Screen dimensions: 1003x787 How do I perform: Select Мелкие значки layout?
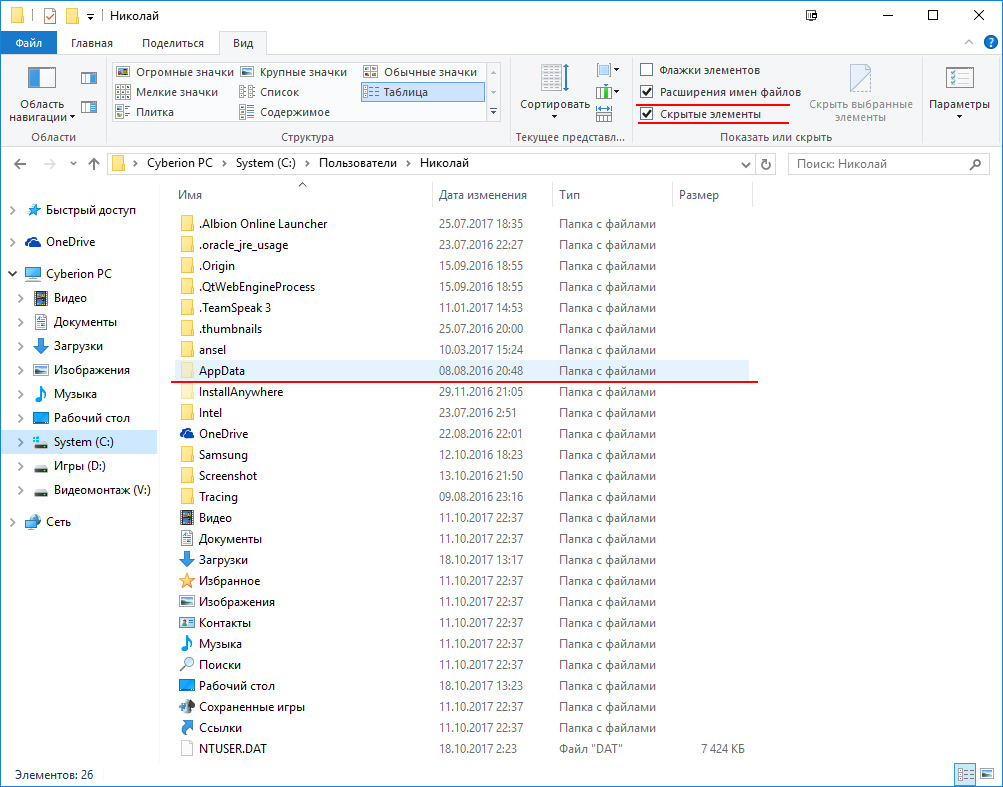pos(167,92)
